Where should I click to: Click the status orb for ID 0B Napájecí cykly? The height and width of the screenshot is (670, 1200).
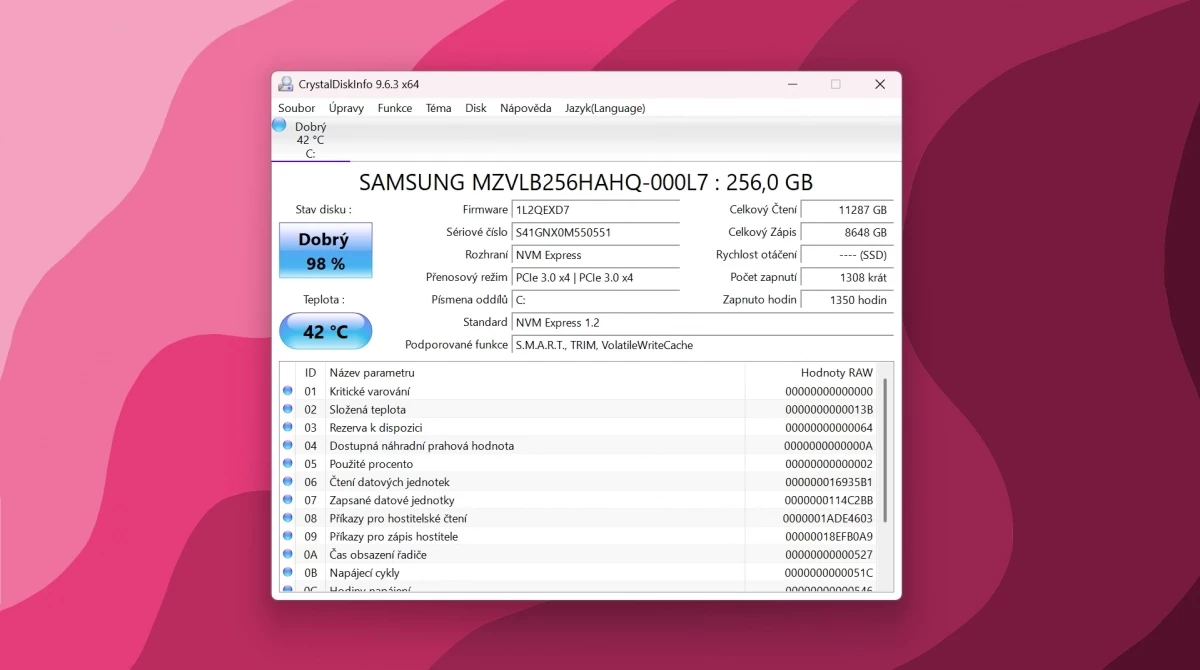click(288, 572)
